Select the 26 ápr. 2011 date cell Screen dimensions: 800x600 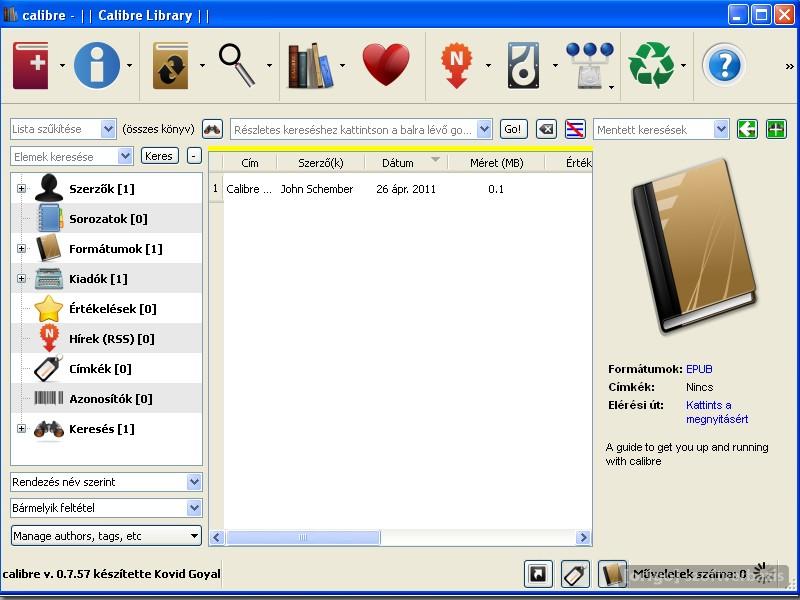[x=406, y=189]
